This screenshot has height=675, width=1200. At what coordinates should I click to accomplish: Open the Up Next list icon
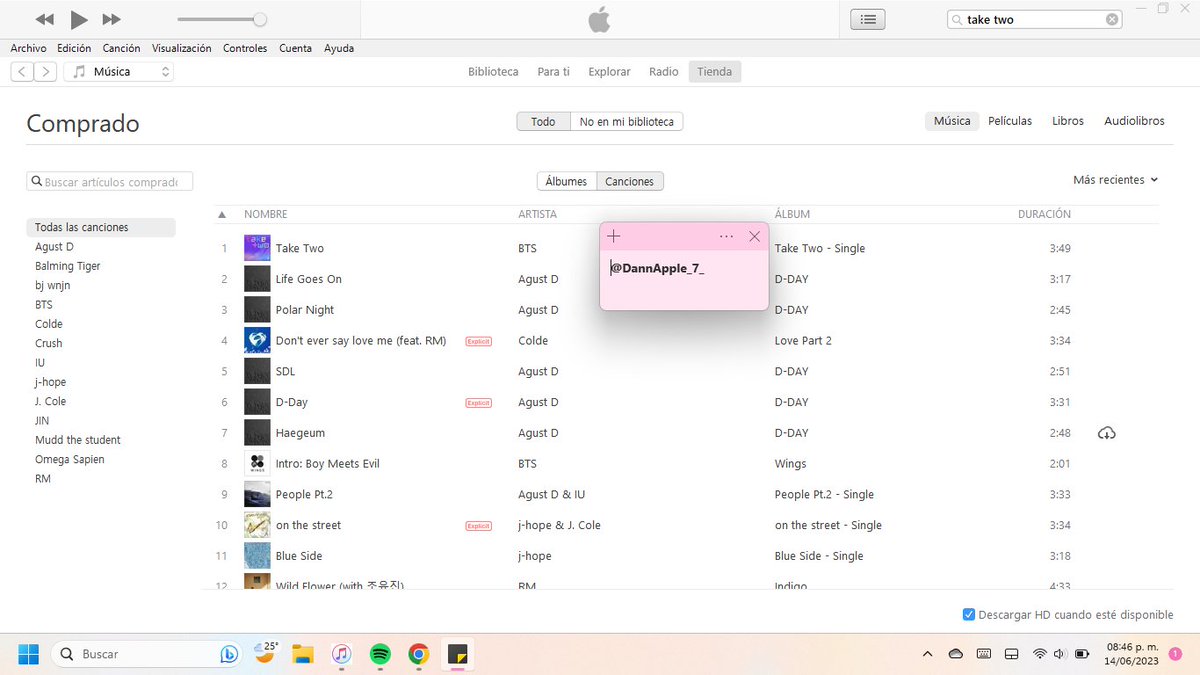(x=867, y=19)
